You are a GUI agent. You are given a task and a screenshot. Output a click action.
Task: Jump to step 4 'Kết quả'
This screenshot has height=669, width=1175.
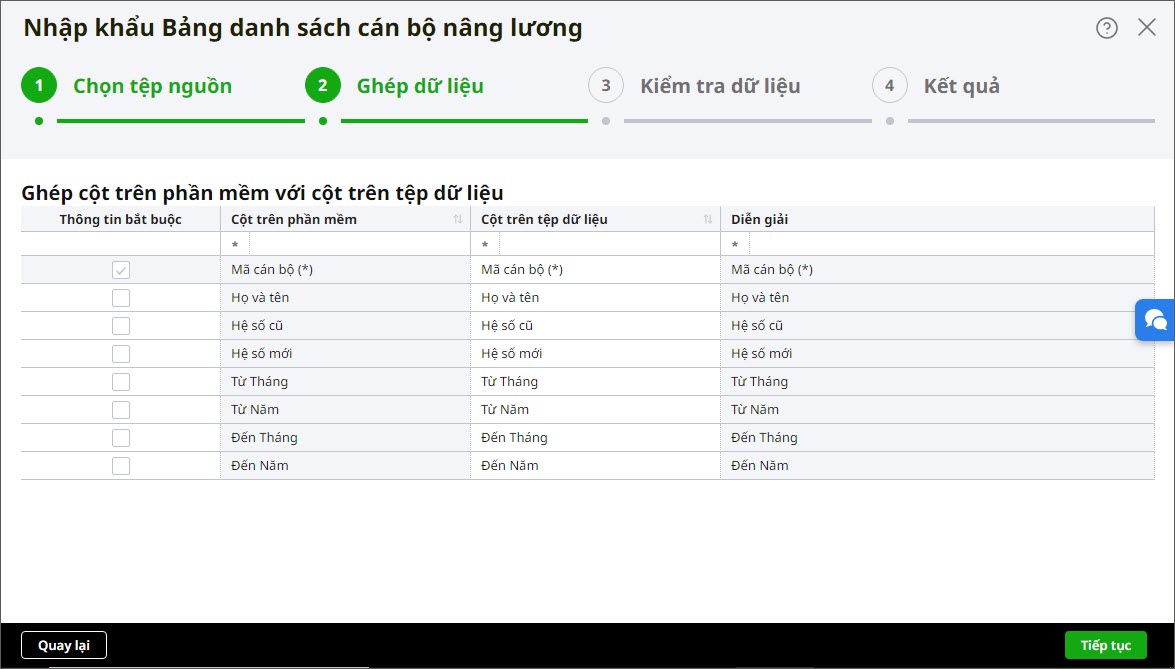[x=960, y=86]
